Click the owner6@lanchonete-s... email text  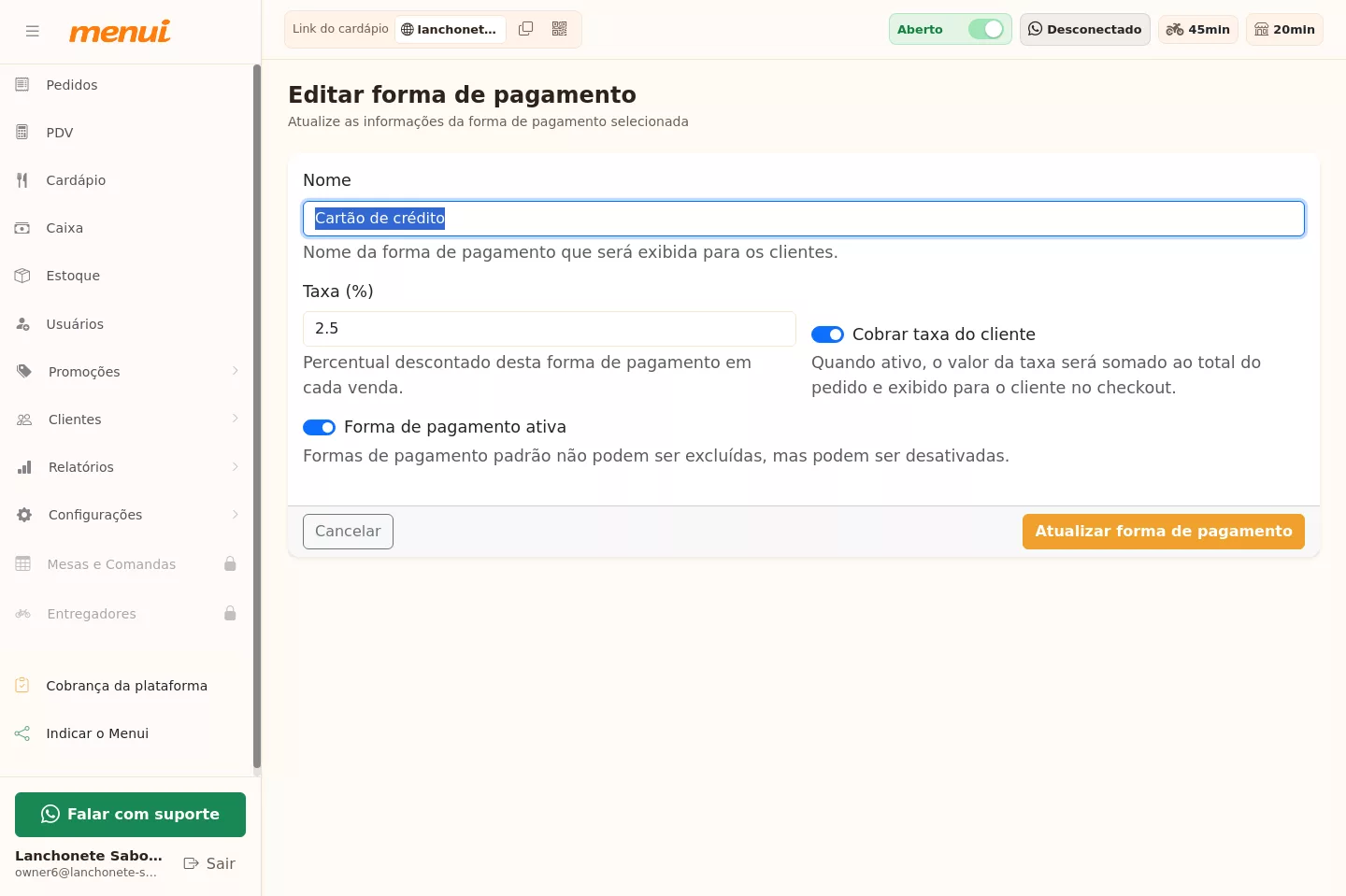point(86,873)
